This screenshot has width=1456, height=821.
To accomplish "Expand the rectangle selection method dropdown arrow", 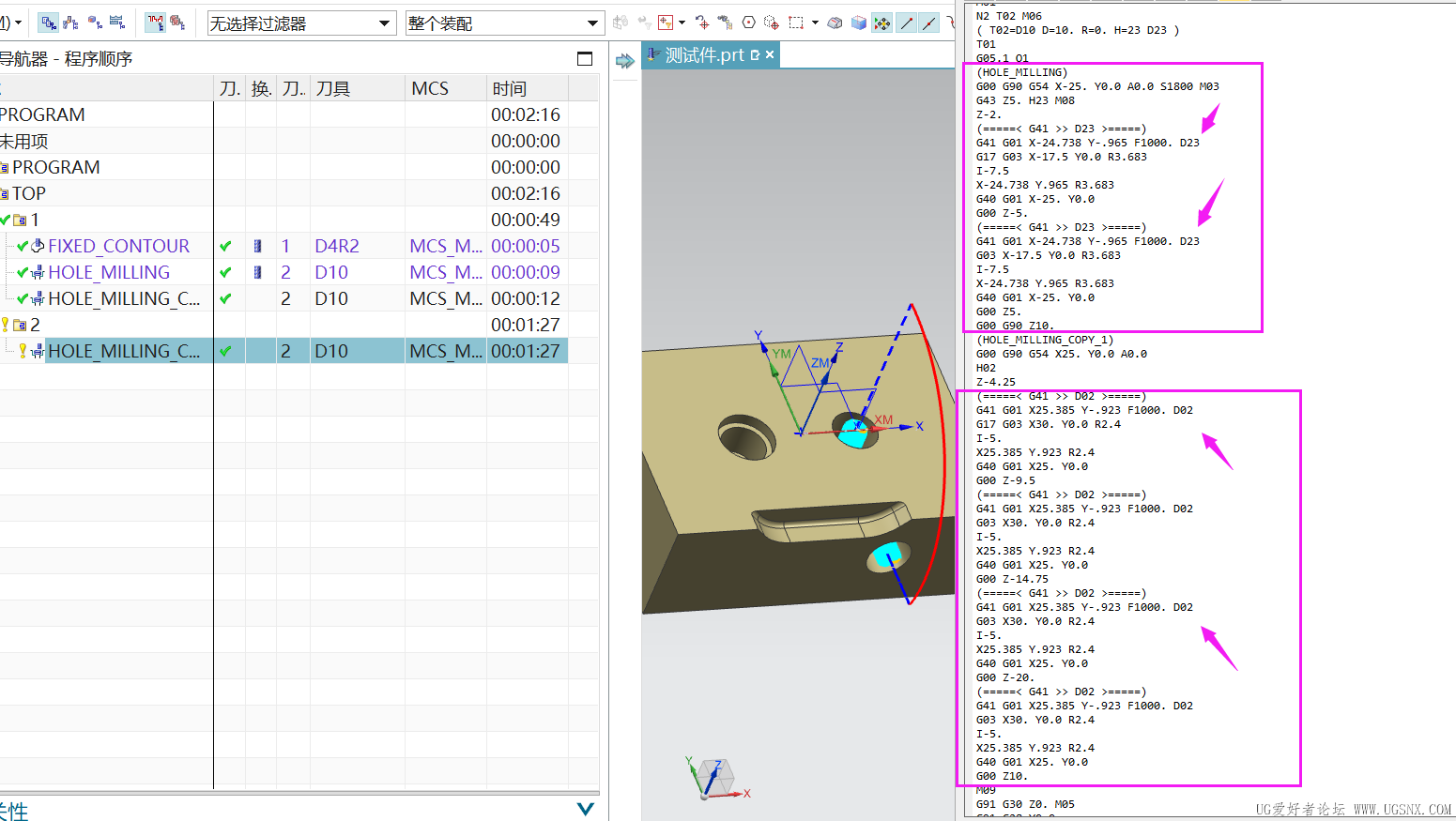I will 815,23.
